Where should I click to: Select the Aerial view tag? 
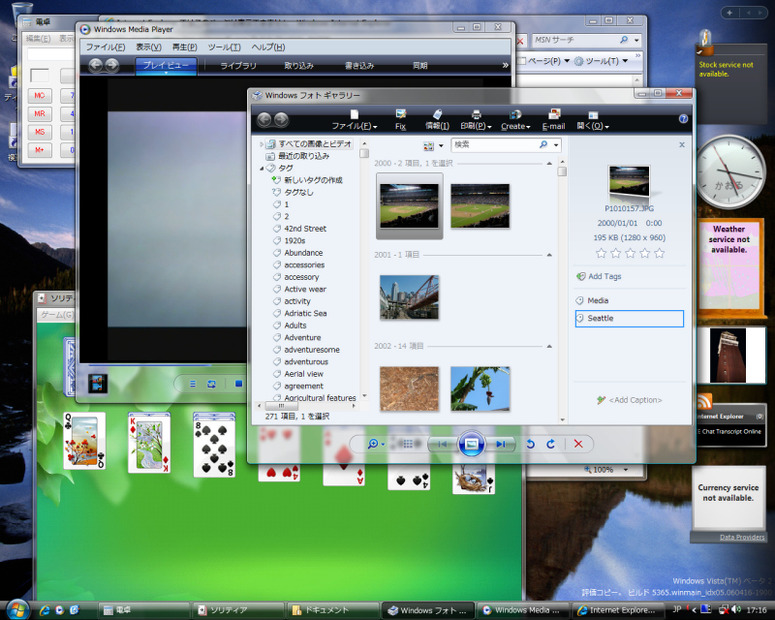point(303,374)
